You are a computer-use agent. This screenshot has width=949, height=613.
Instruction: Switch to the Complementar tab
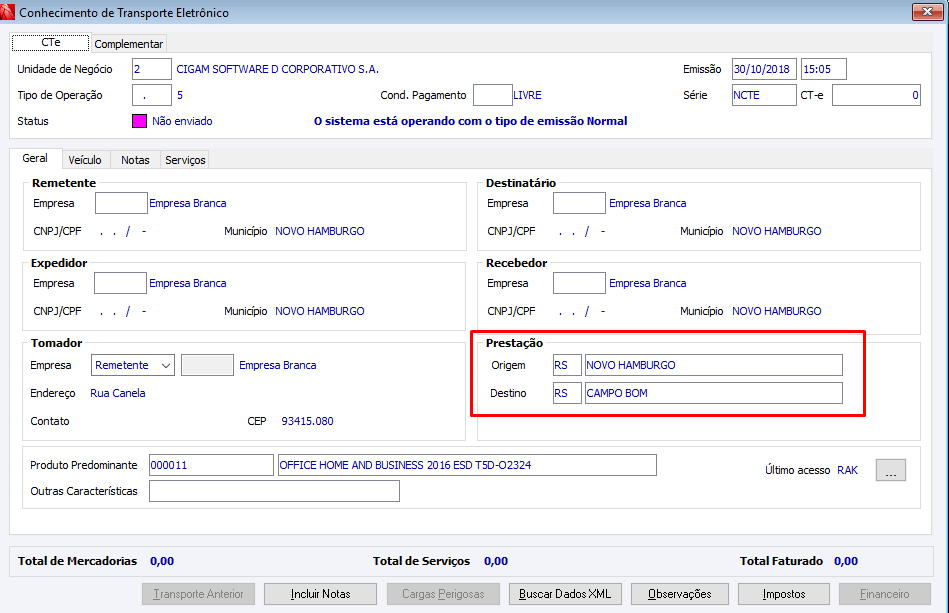(x=128, y=44)
